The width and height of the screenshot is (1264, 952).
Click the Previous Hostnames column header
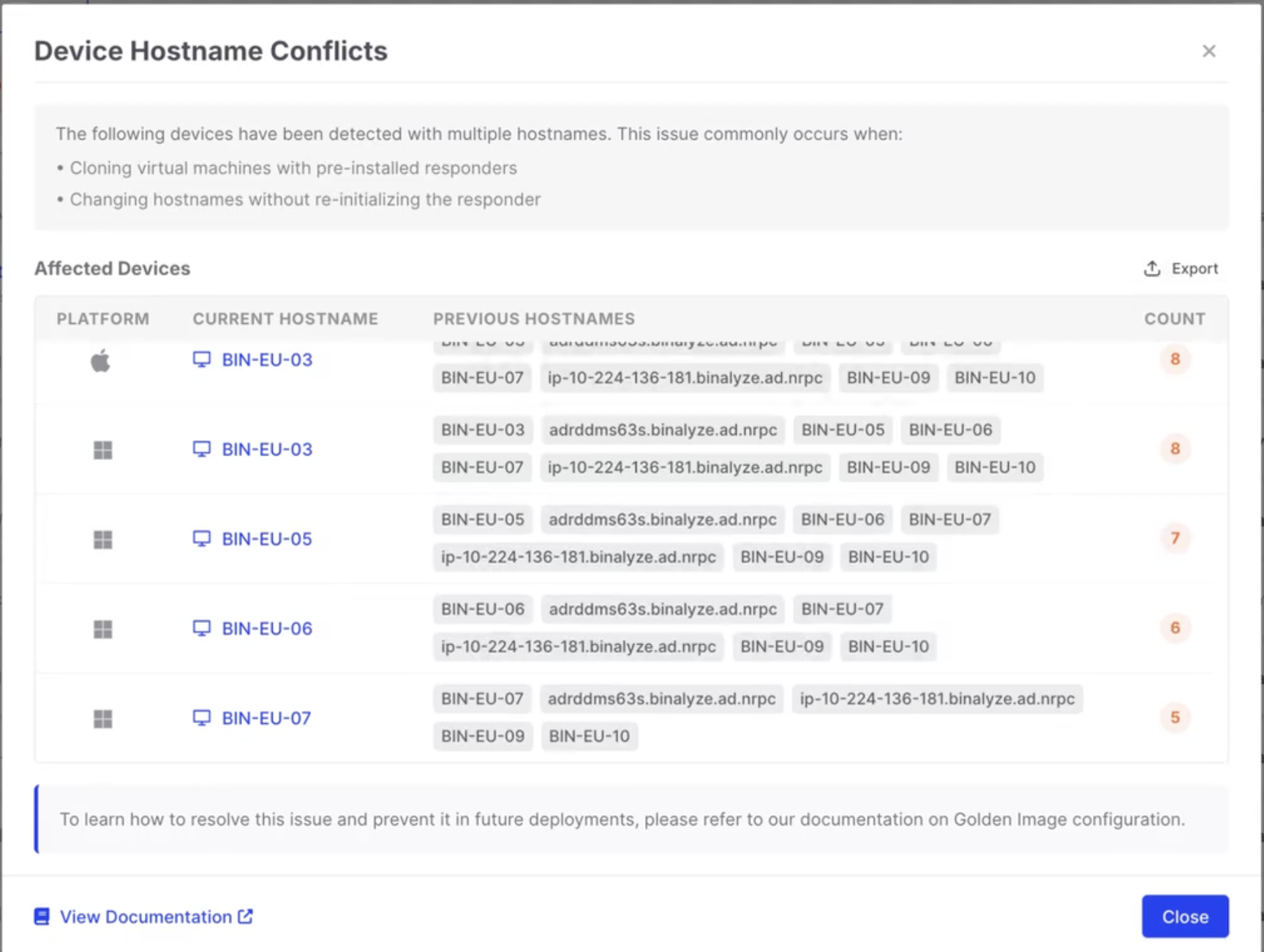pyautogui.click(x=534, y=319)
